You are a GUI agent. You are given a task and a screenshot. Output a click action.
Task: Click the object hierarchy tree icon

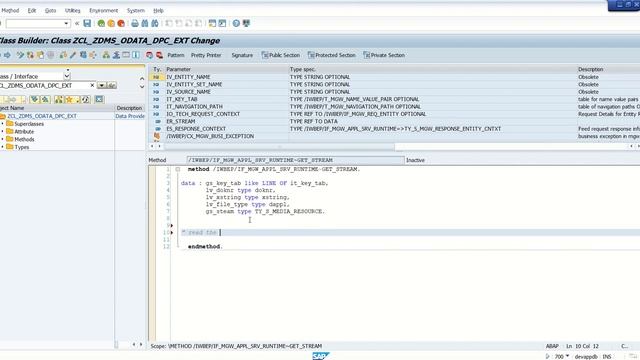(106, 55)
